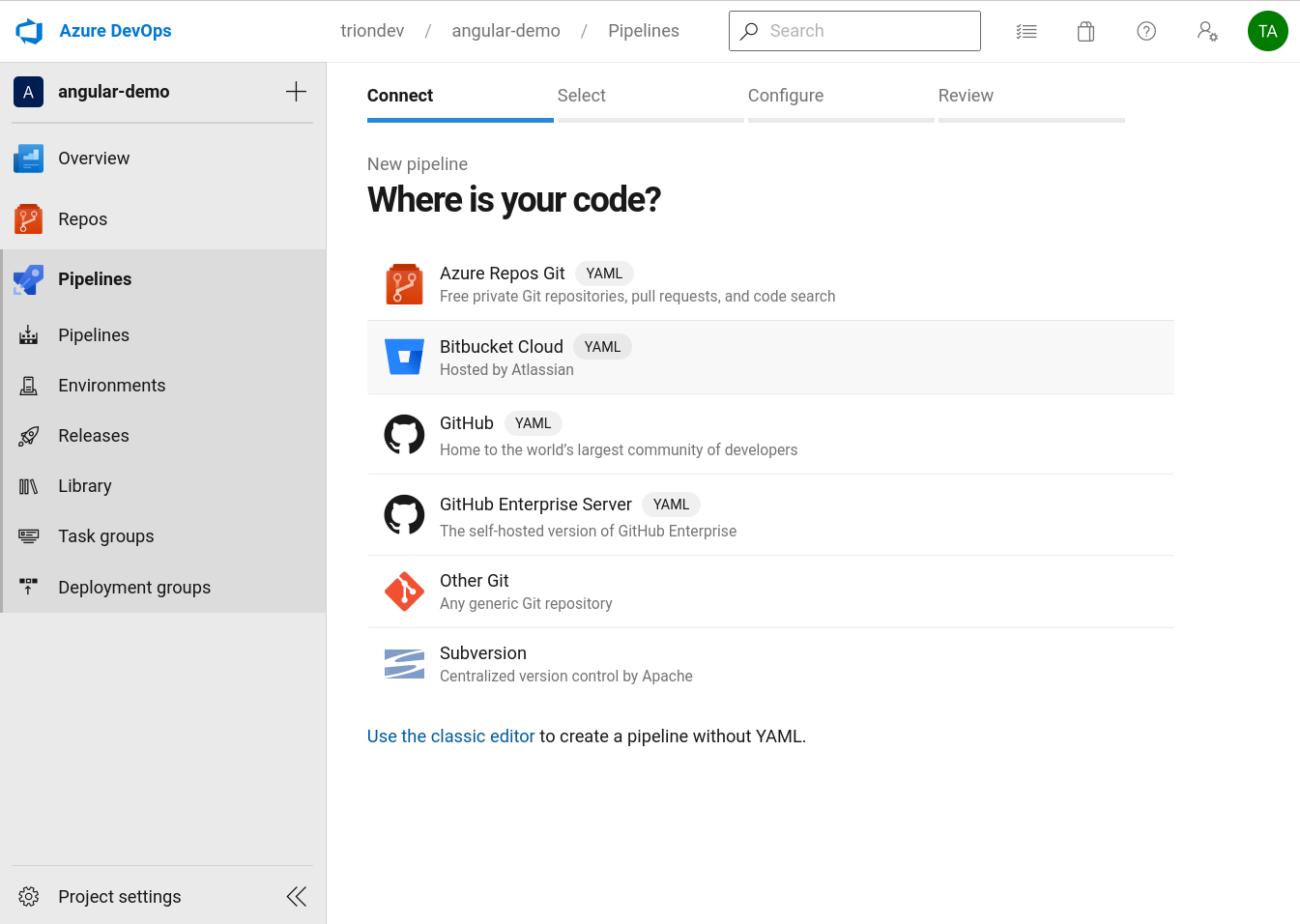Open the Pipelines sub-item in sidebar
Viewport: 1300px width, 924px height.
163,335
